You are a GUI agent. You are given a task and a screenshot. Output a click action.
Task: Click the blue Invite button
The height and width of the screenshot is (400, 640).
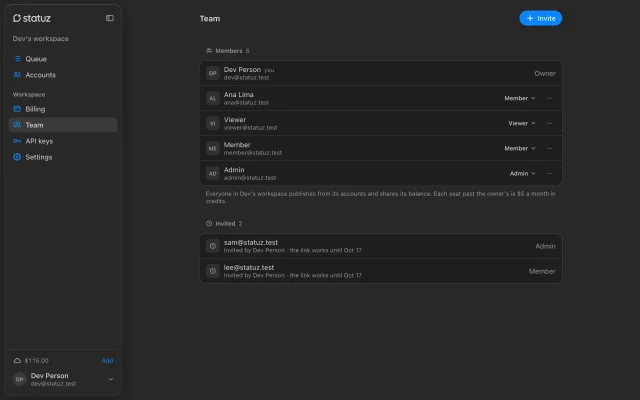tap(540, 18)
